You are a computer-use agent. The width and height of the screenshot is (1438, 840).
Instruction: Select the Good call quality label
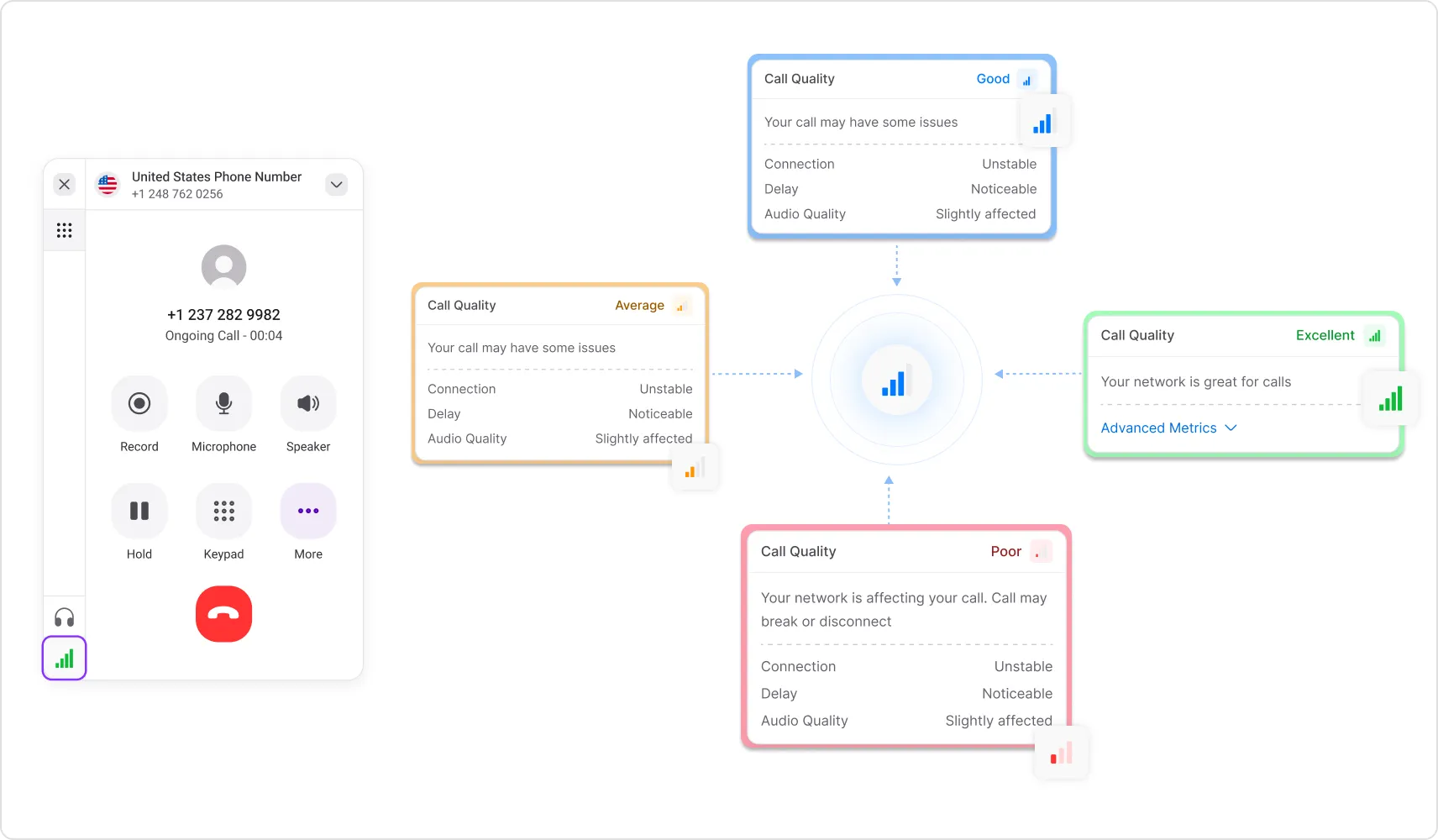tap(993, 79)
